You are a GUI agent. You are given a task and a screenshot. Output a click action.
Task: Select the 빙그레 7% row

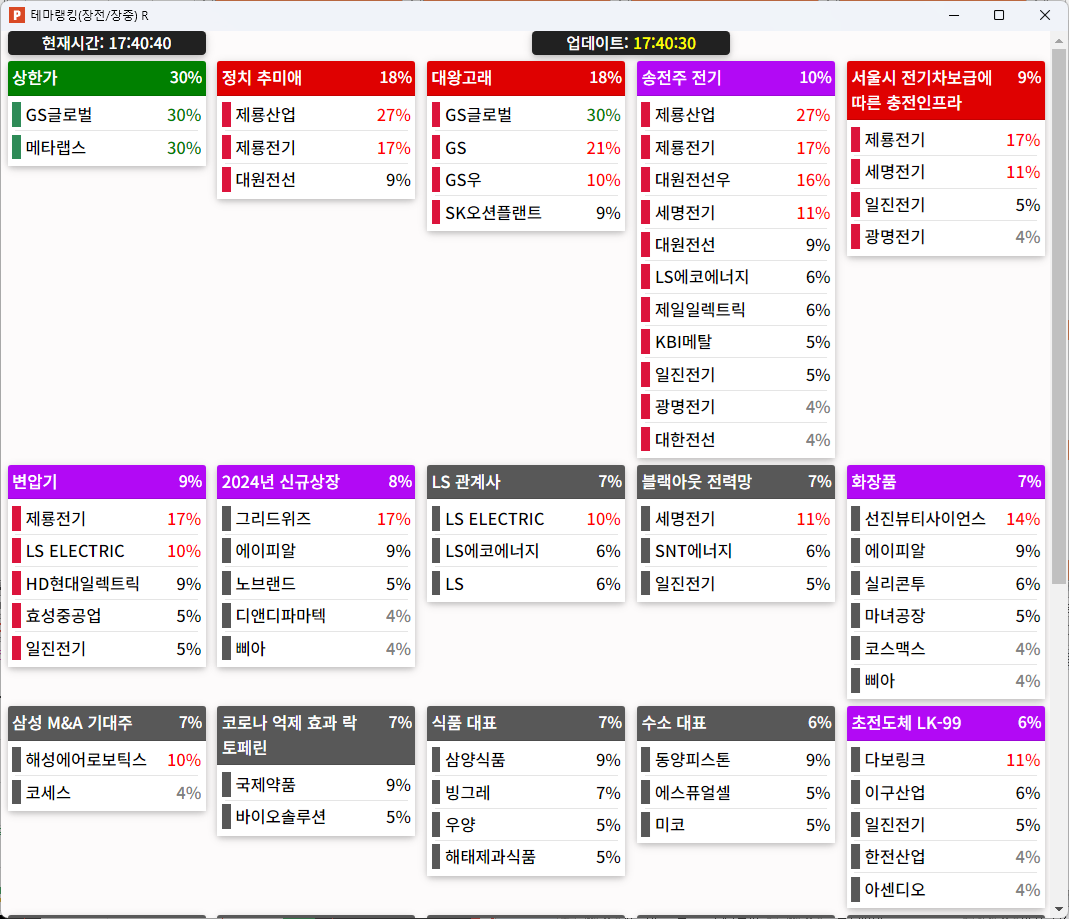526,793
